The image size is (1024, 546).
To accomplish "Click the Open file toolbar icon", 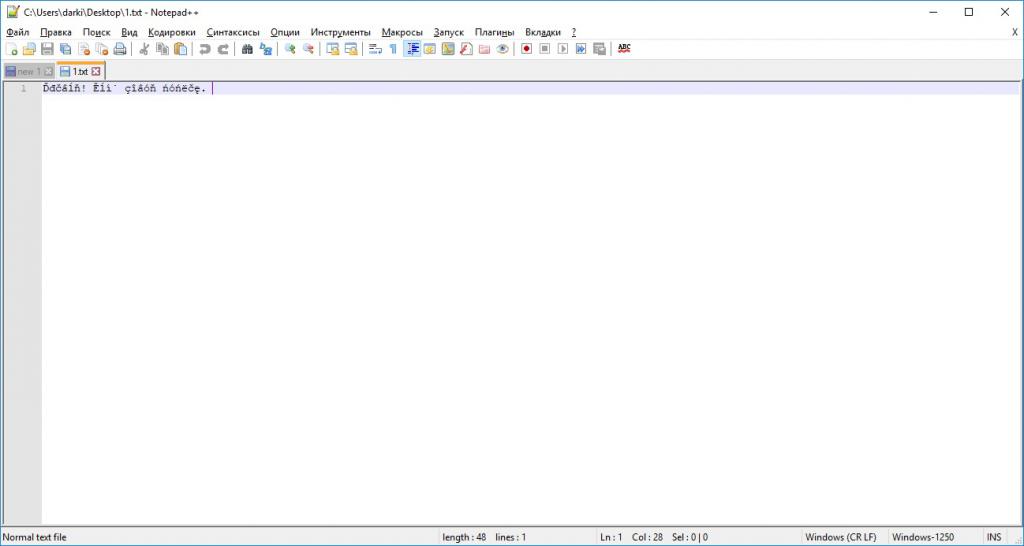I will 29,49.
